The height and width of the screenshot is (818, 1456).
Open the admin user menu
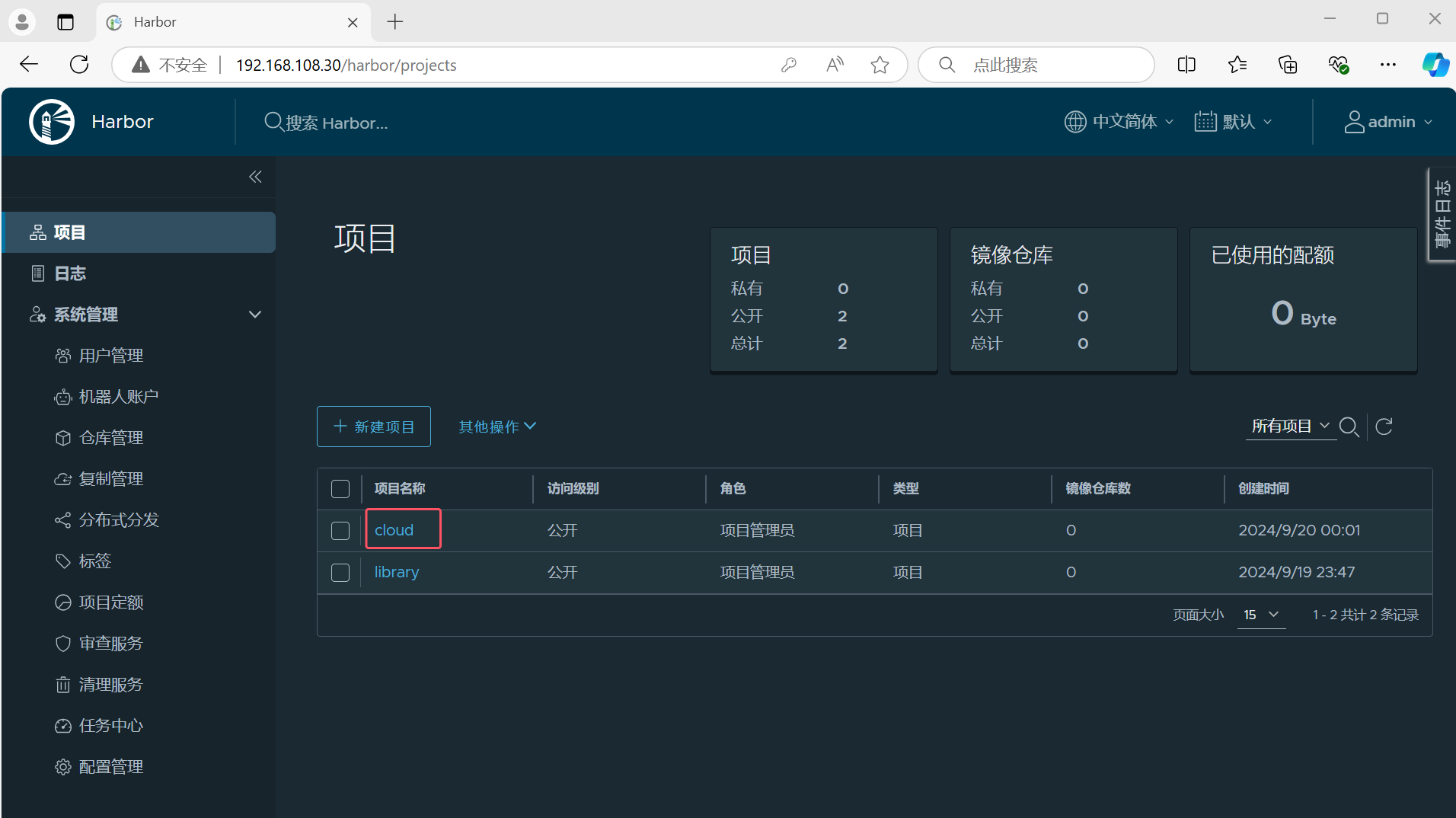1388,122
